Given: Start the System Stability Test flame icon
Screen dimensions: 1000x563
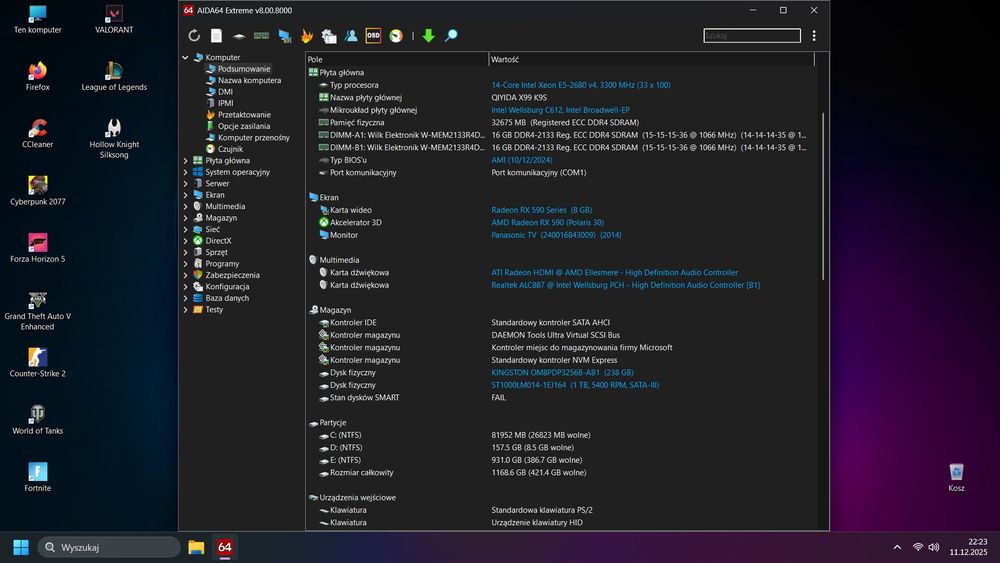Looking at the screenshot, I should pyautogui.click(x=307, y=36).
